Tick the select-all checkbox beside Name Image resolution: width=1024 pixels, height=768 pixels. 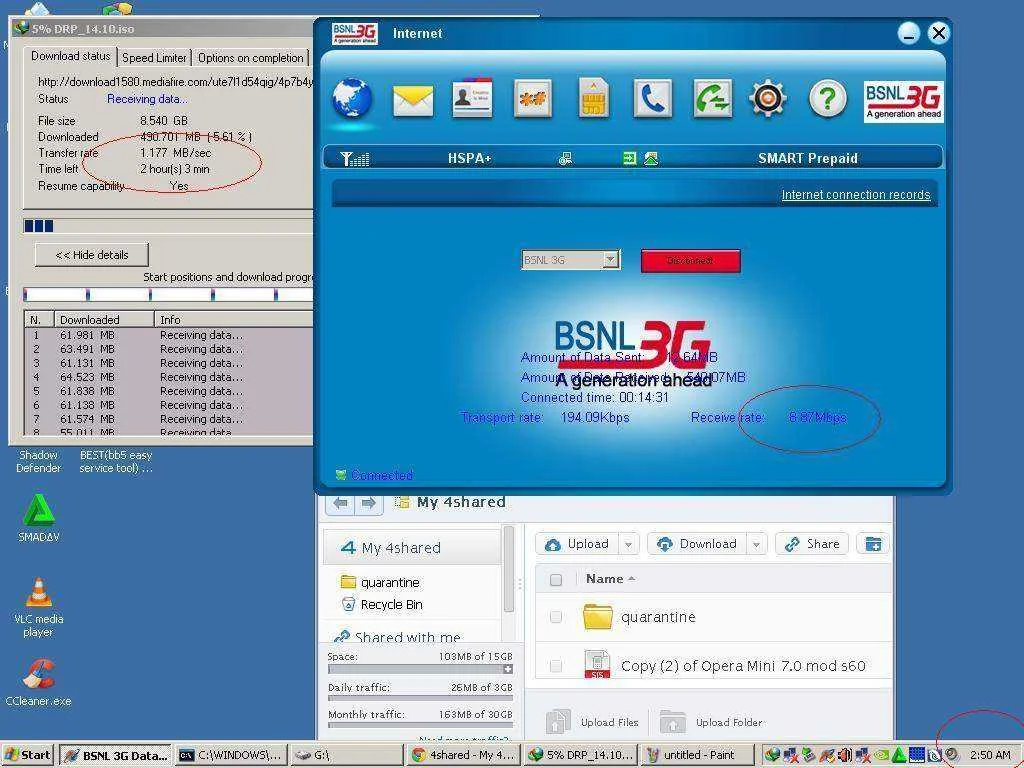[556, 579]
